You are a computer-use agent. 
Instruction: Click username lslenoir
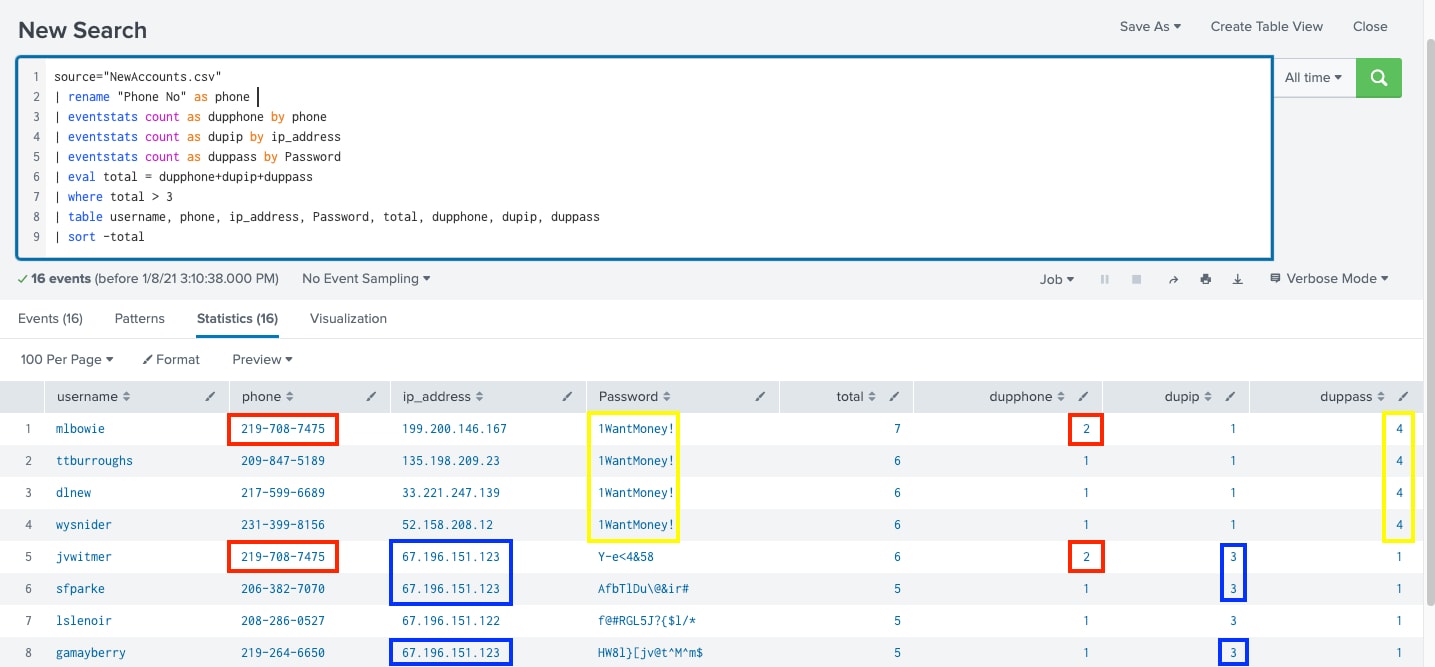pyautogui.click(x=84, y=621)
